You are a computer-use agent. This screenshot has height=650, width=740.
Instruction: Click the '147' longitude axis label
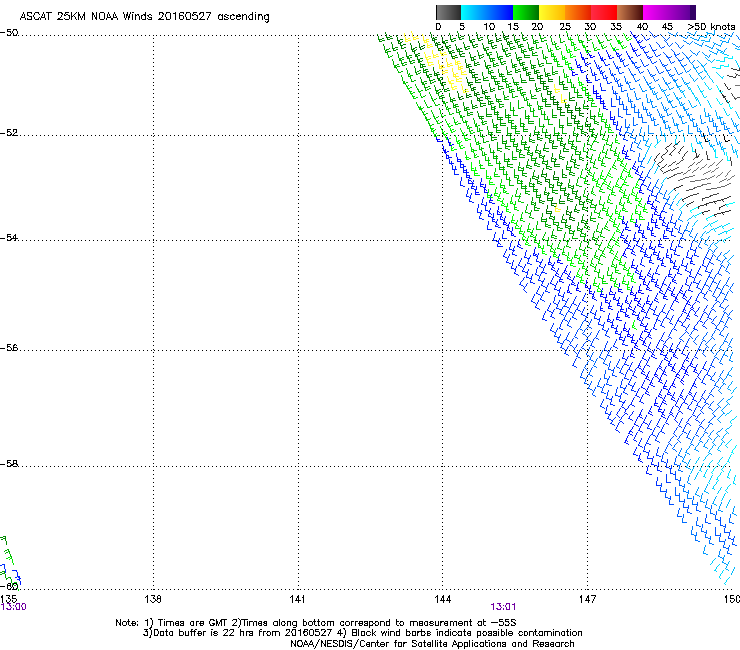587,599
